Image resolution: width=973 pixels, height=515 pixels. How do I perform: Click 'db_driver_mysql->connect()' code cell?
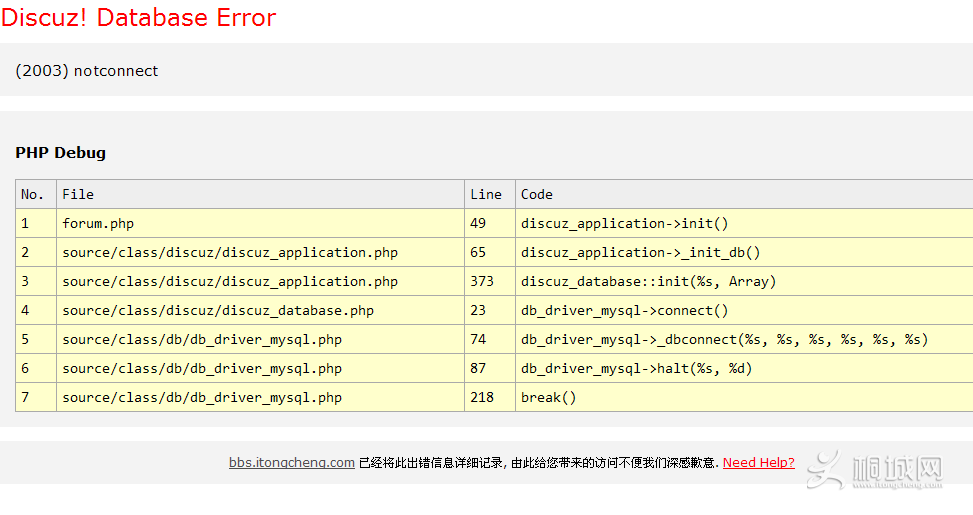(745, 310)
